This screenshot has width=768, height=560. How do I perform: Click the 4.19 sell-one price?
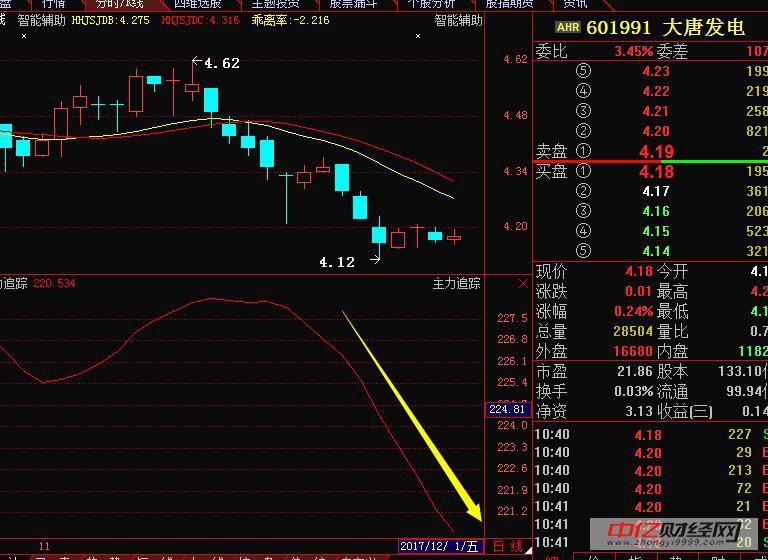coord(656,152)
